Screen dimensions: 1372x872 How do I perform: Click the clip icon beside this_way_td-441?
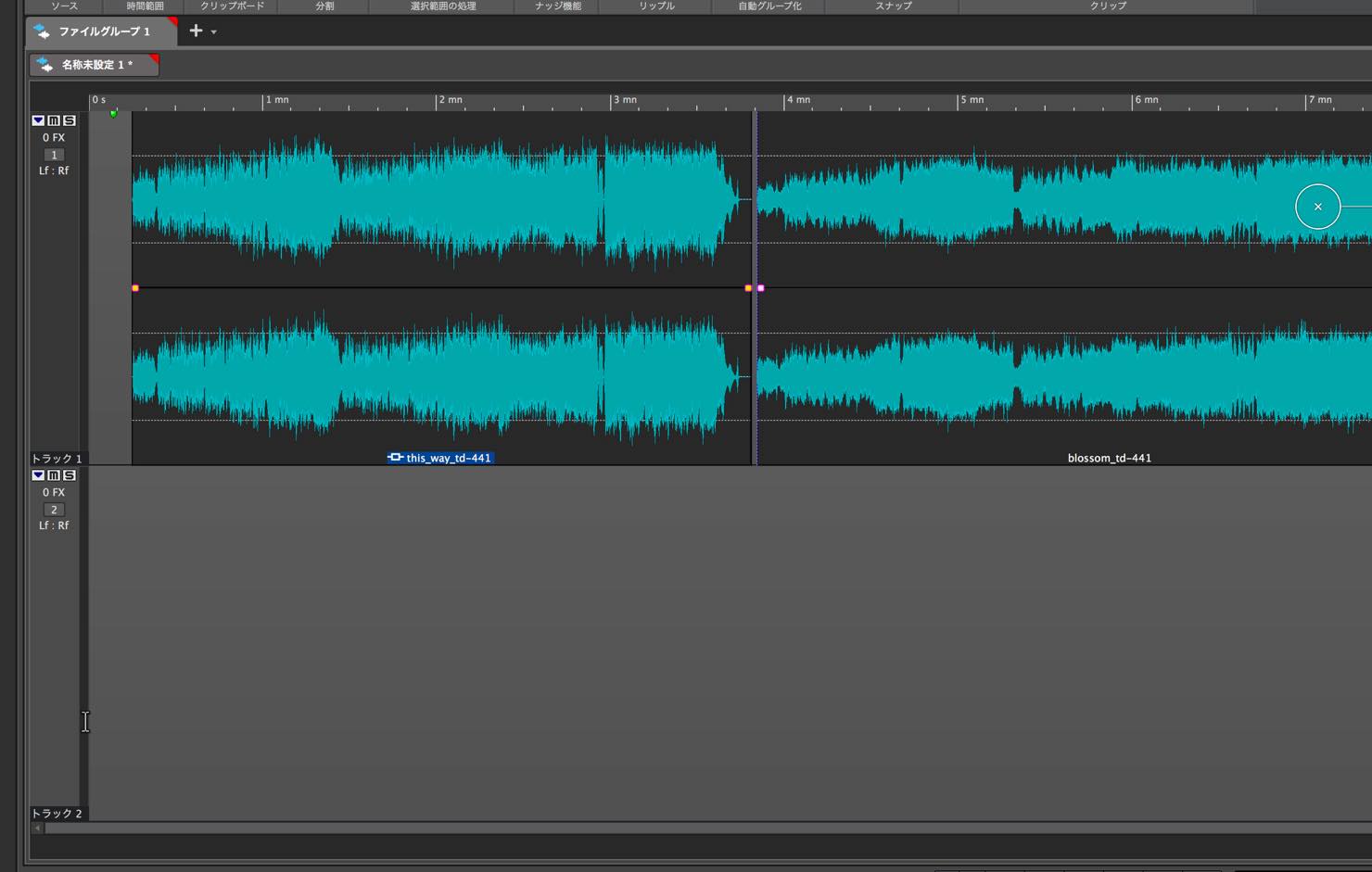396,458
